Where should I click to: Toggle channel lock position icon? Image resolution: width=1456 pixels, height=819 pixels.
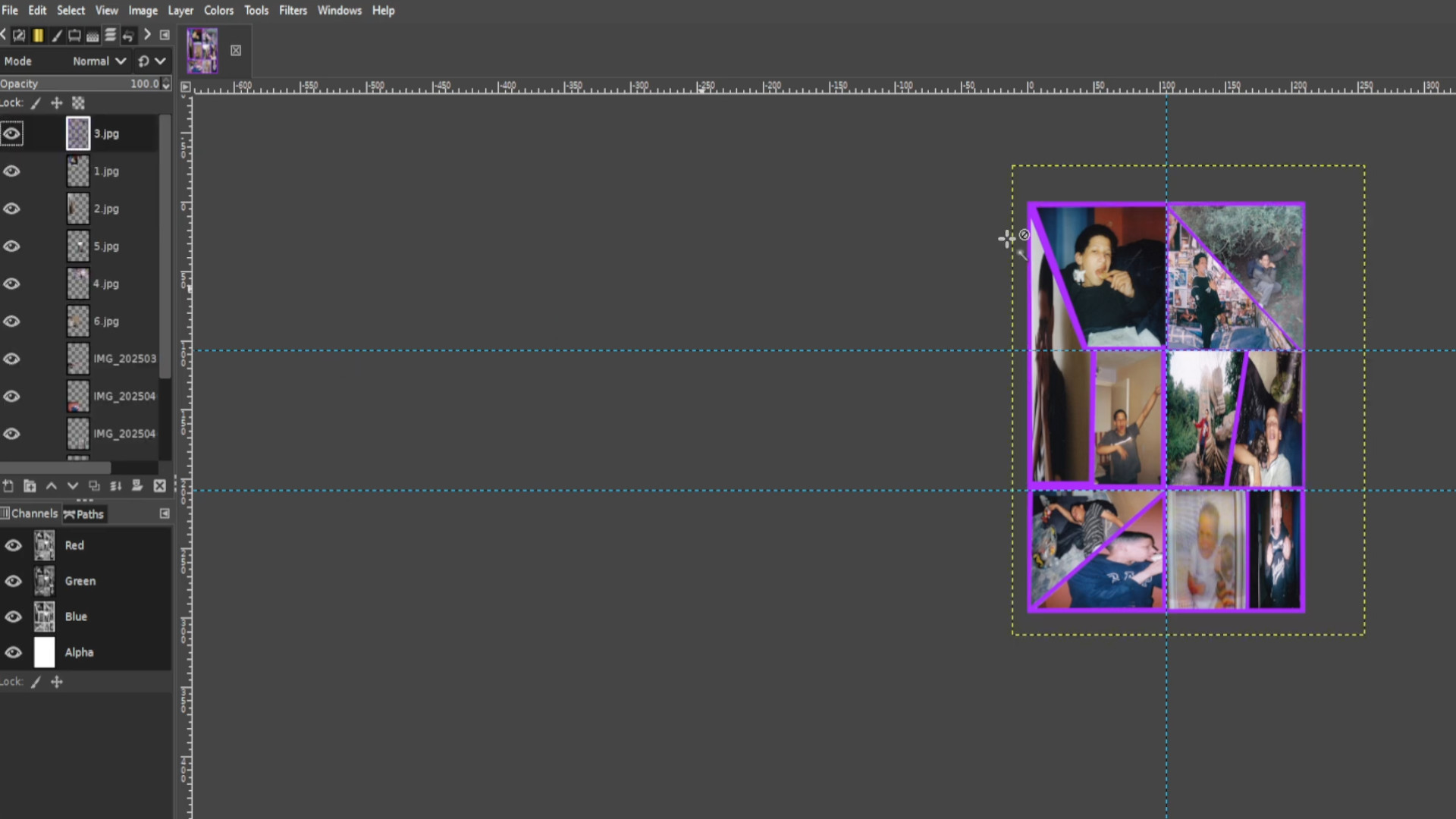[x=57, y=682]
